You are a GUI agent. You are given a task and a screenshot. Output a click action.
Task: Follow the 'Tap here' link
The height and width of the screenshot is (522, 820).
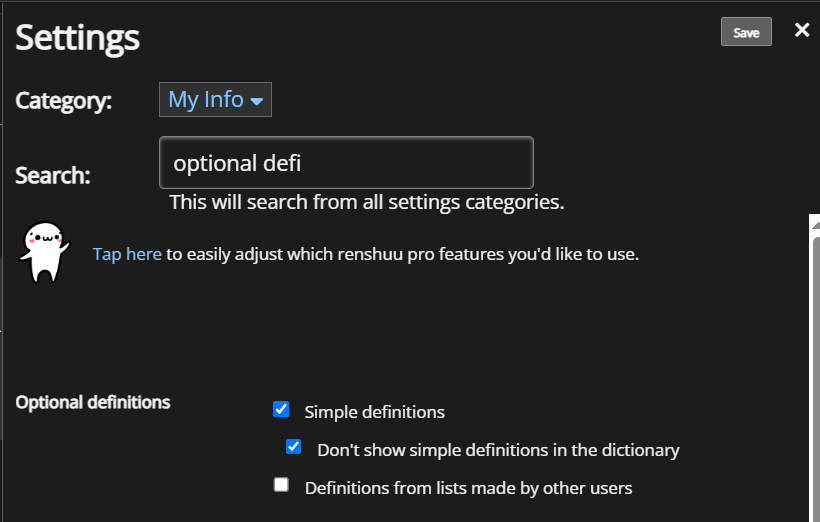tap(127, 254)
